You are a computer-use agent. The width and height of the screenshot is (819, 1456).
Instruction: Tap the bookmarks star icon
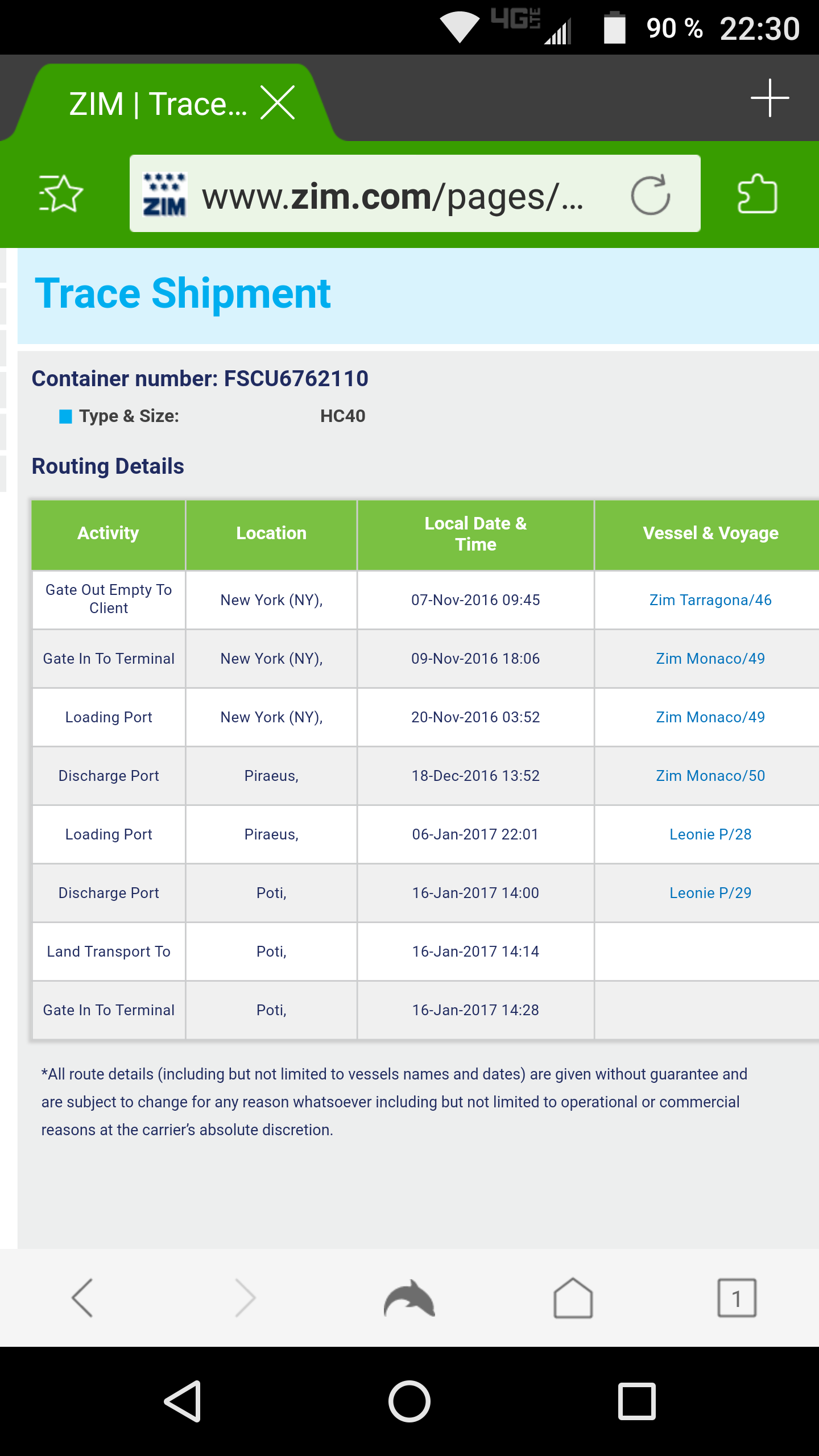point(61,194)
